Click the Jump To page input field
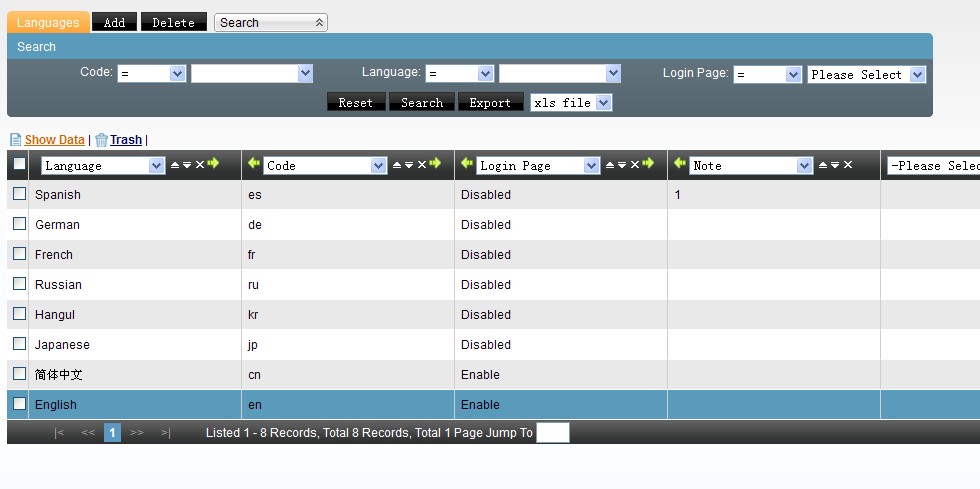Image resolution: width=980 pixels, height=489 pixels. [552, 433]
